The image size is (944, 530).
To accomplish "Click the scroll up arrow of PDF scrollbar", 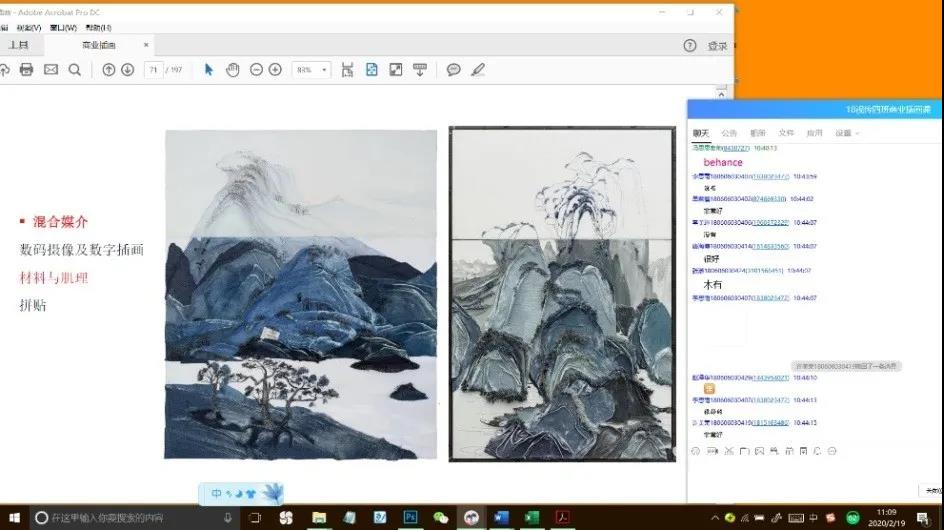I will [x=722, y=93].
